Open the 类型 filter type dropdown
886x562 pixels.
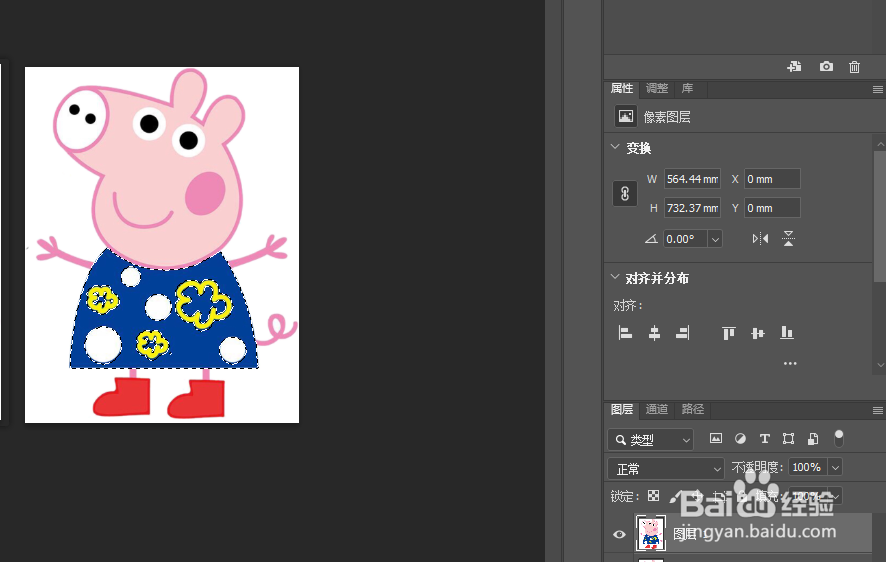(650, 439)
